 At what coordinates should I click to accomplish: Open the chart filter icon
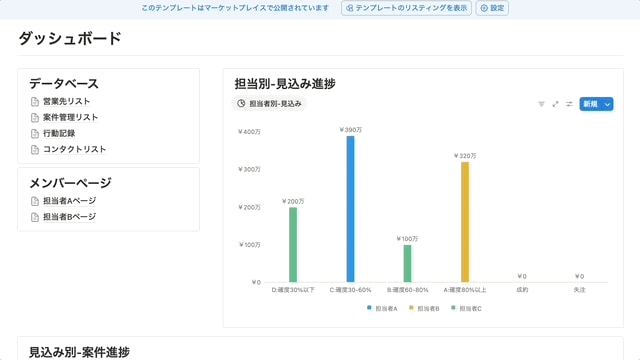click(x=541, y=104)
